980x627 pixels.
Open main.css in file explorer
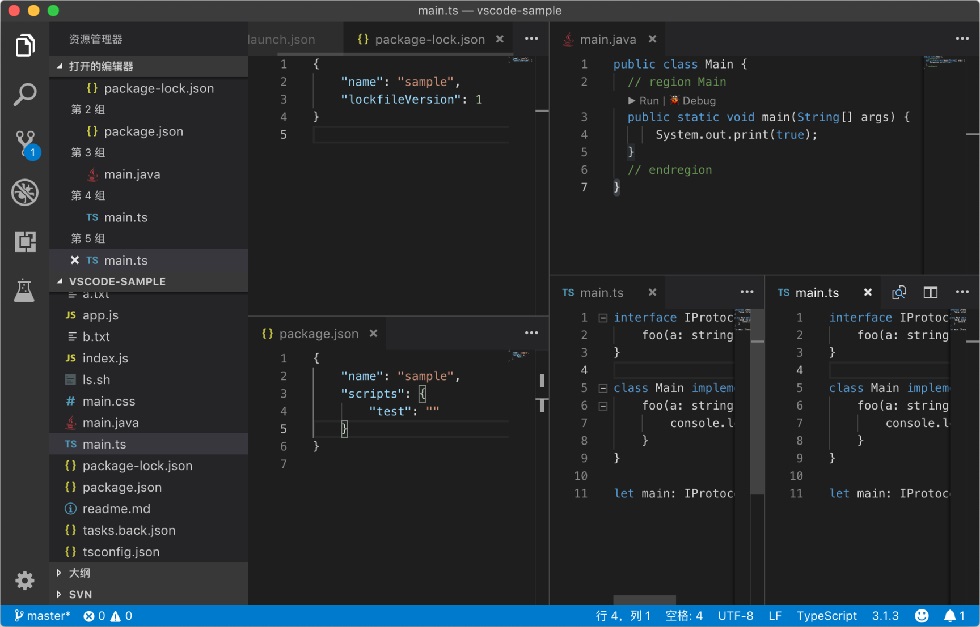pyautogui.click(x=149, y=401)
